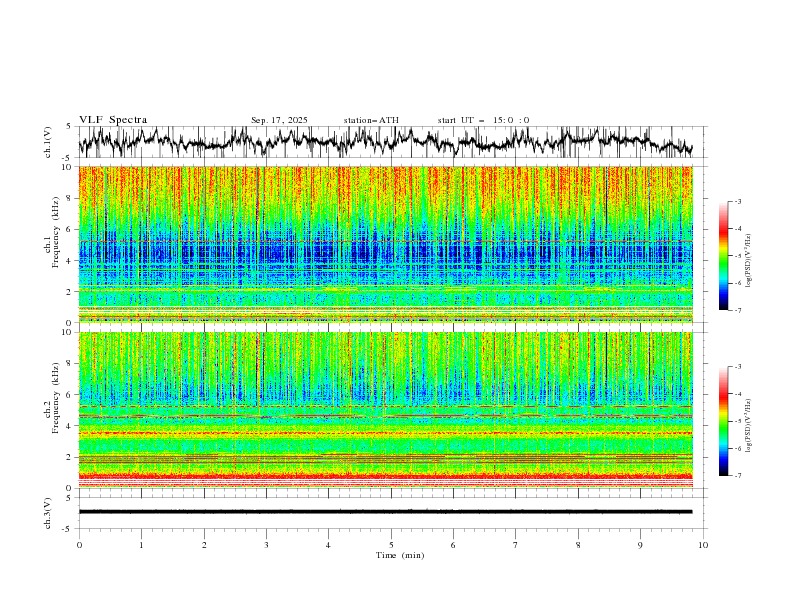Click the station=ATH label

tap(371, 120)
